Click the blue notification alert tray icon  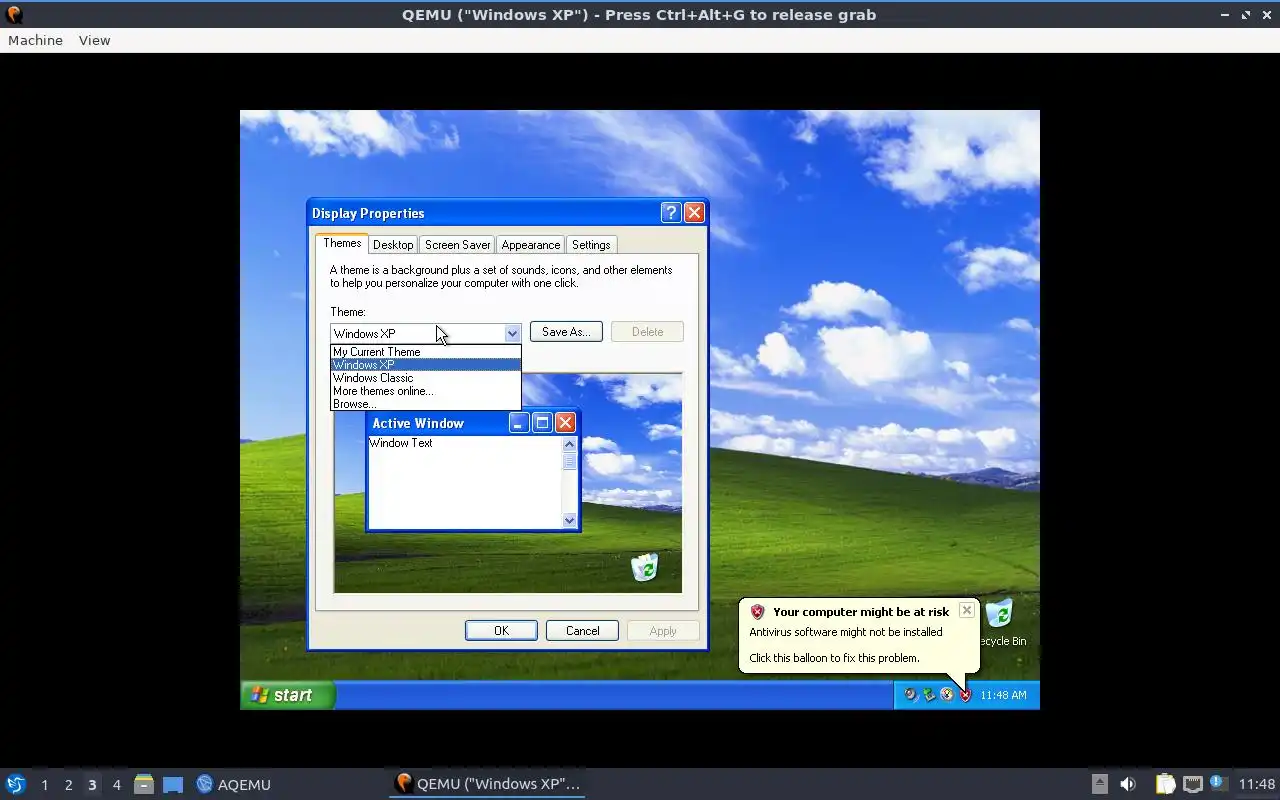tap(1217, 782)
